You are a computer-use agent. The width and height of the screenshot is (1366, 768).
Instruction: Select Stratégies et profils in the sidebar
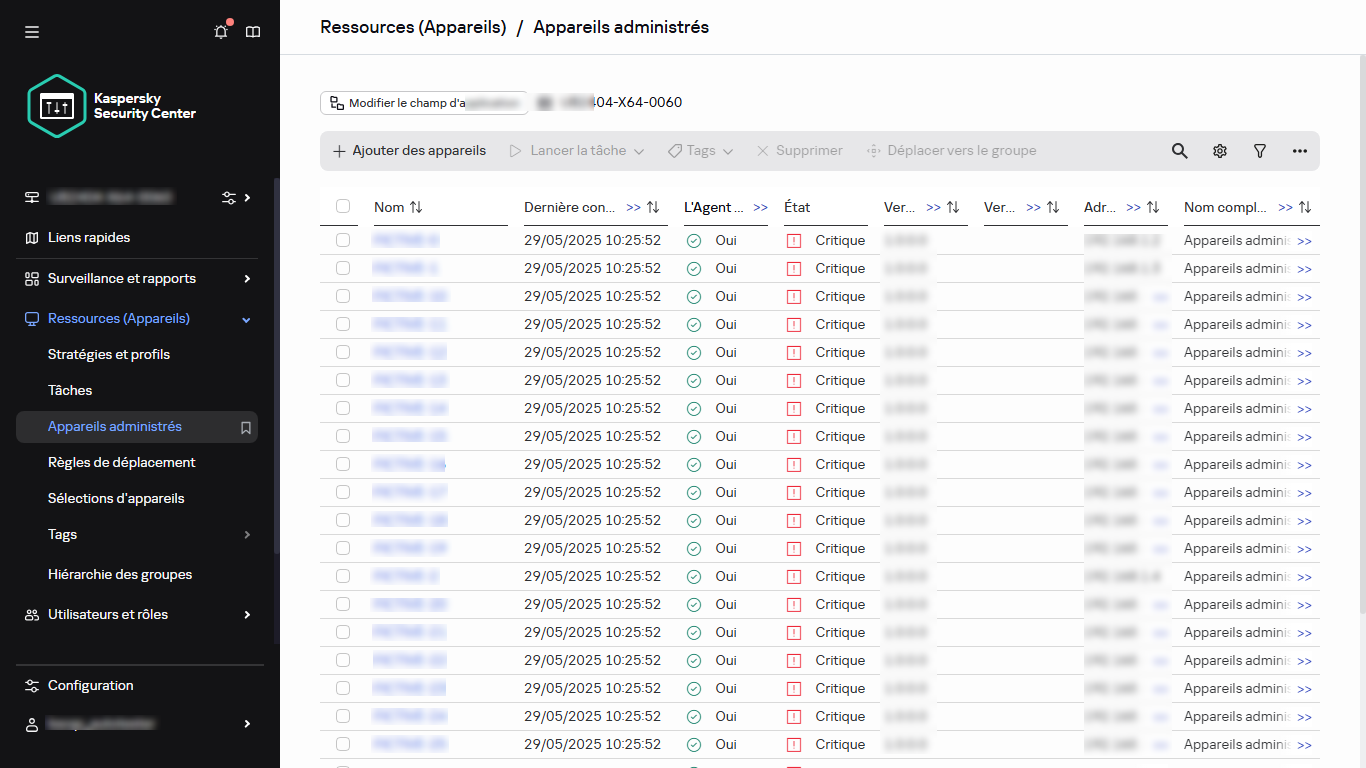click(110, 354)
